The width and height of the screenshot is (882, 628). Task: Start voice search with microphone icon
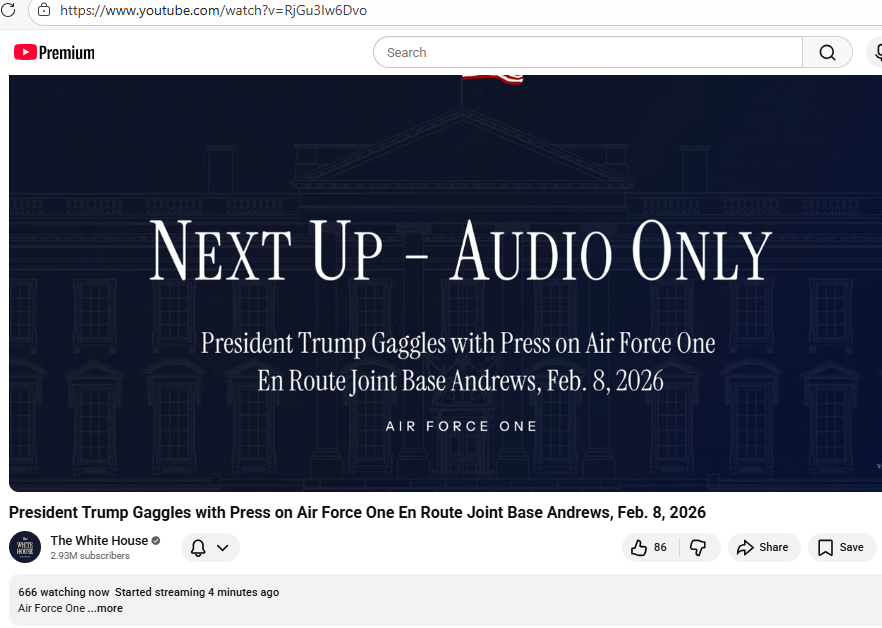[876, 52]
